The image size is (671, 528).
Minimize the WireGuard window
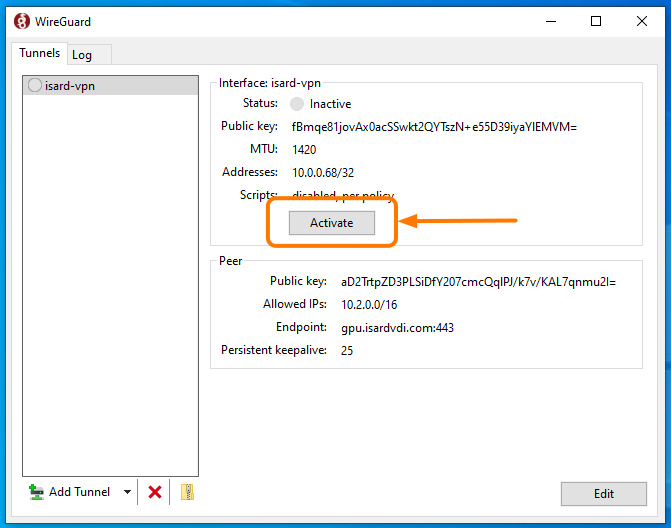tap(550, 21)
